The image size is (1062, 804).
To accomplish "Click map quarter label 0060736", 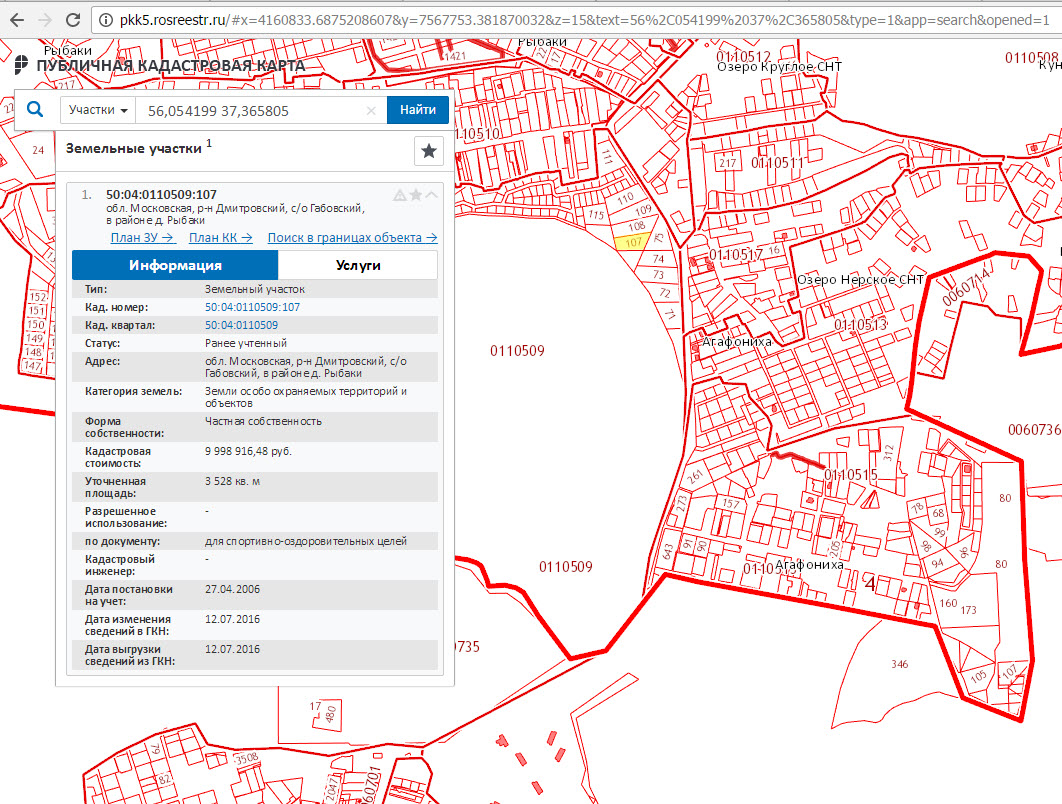I will (x=1034, y=429).
